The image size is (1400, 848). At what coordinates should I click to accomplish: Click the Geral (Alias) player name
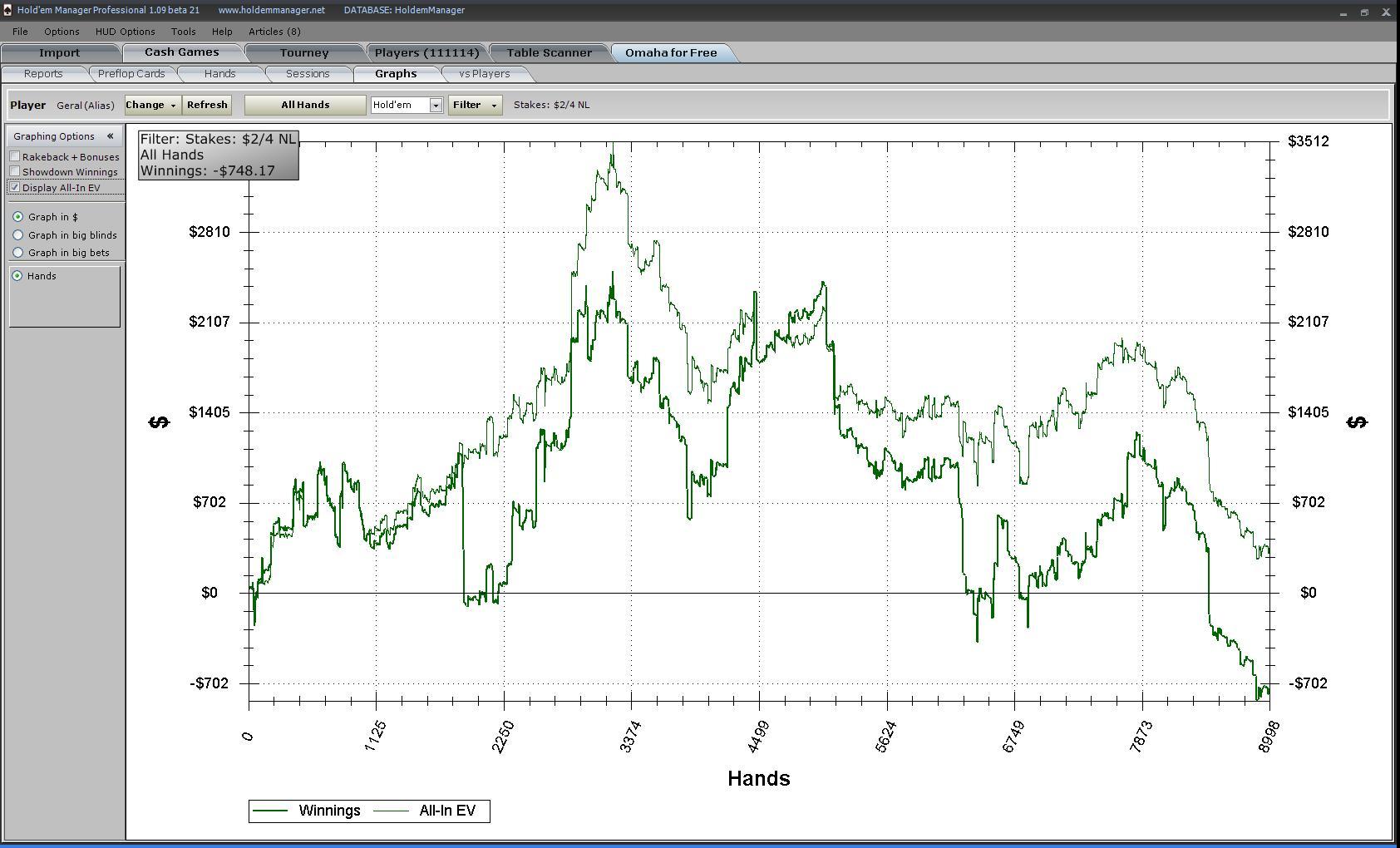[x=86, y=106]
